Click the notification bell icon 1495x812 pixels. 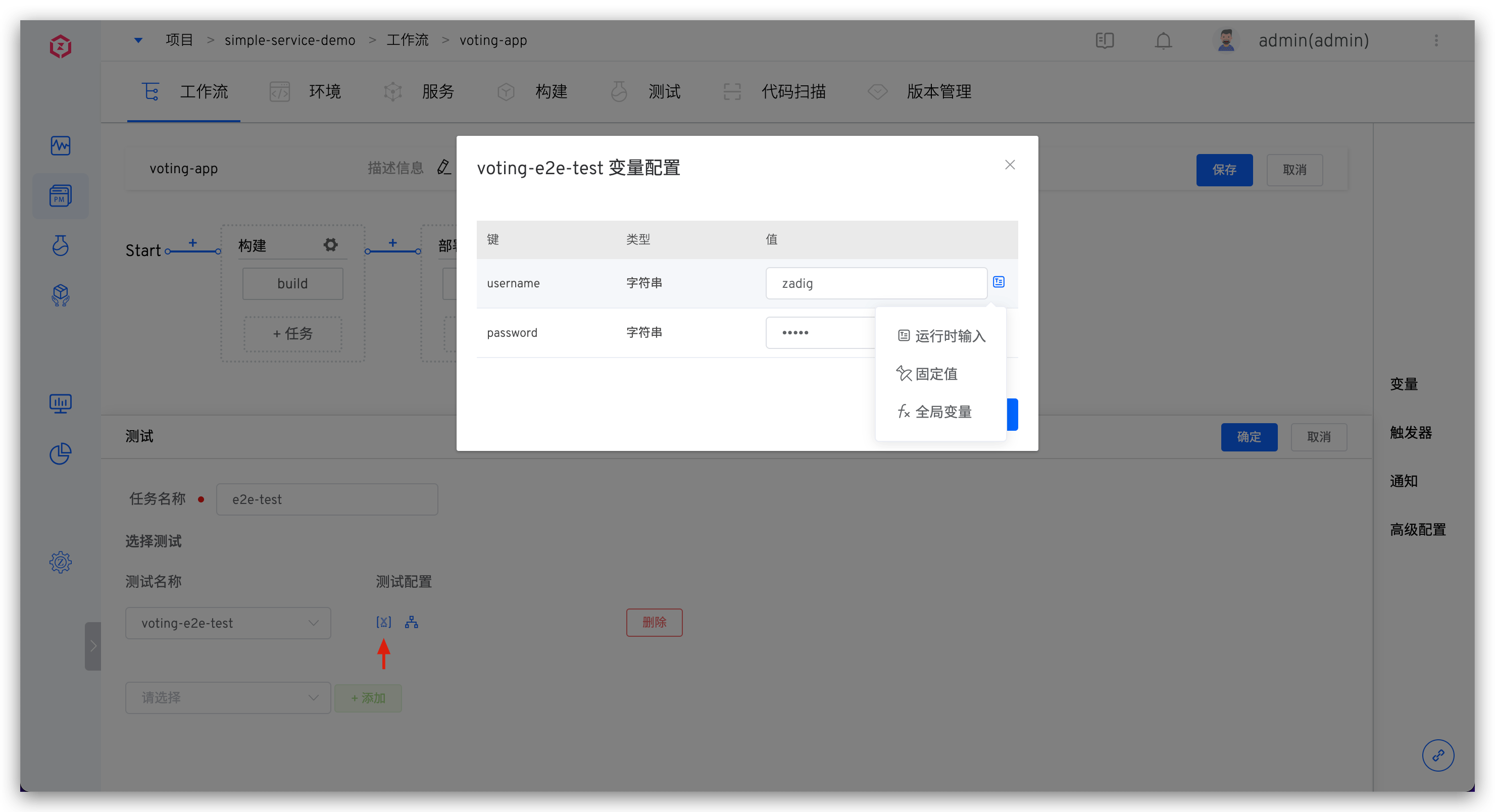click(x=1163, y=40)
